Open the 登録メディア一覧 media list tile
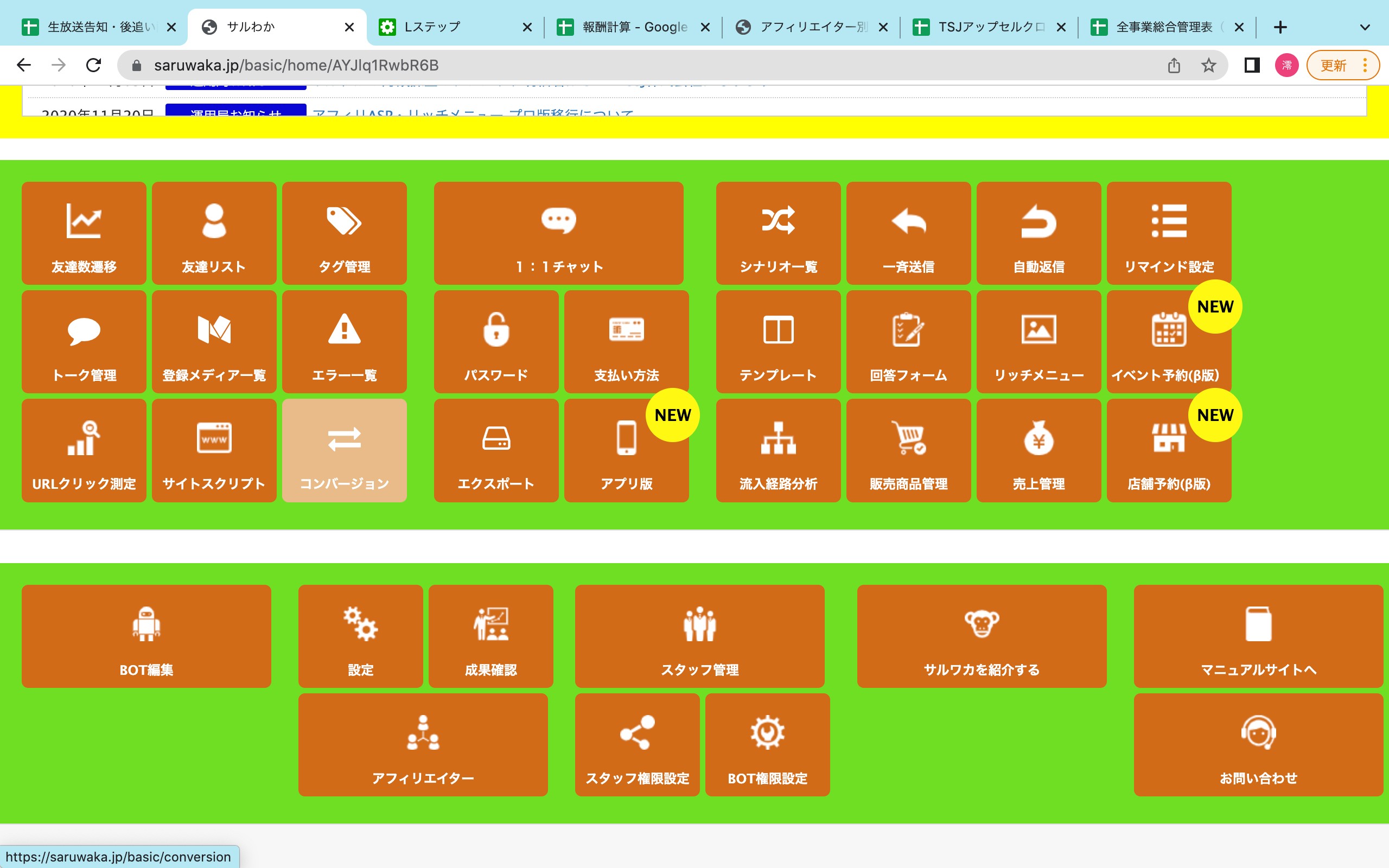Viewport: 1389px width, 868px height. 214,342
